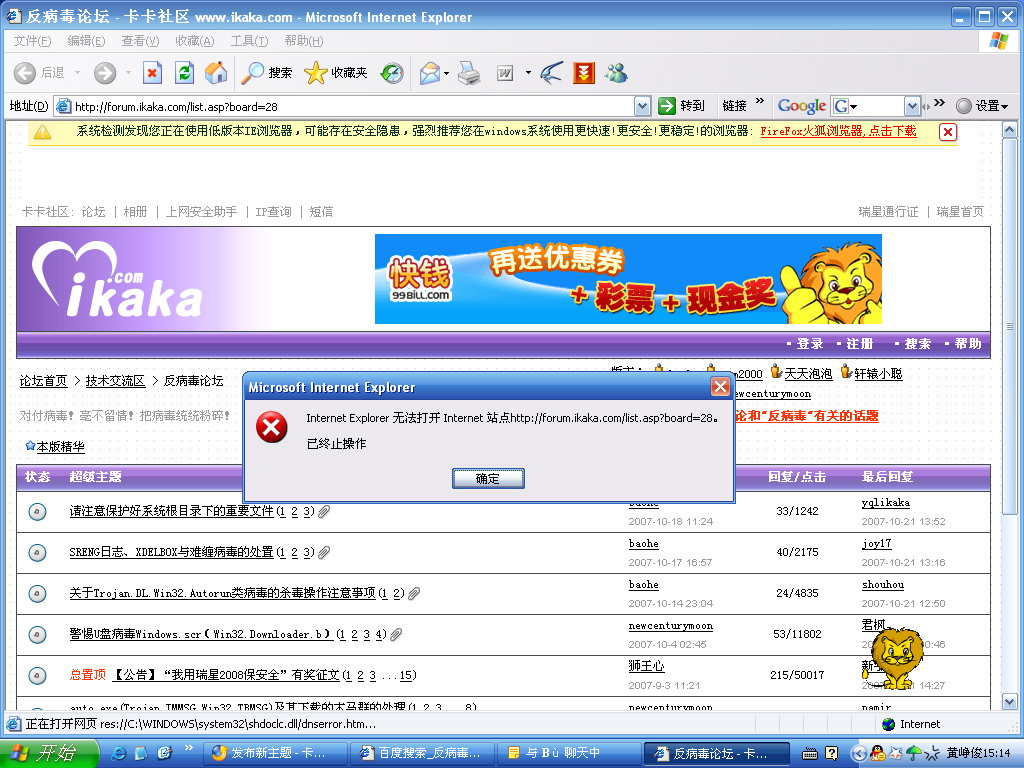The height and width of the screenshot is (768, 1024).
Task: Open the Google 设置 settings dropdown
Action: click(x=982, y=106)
